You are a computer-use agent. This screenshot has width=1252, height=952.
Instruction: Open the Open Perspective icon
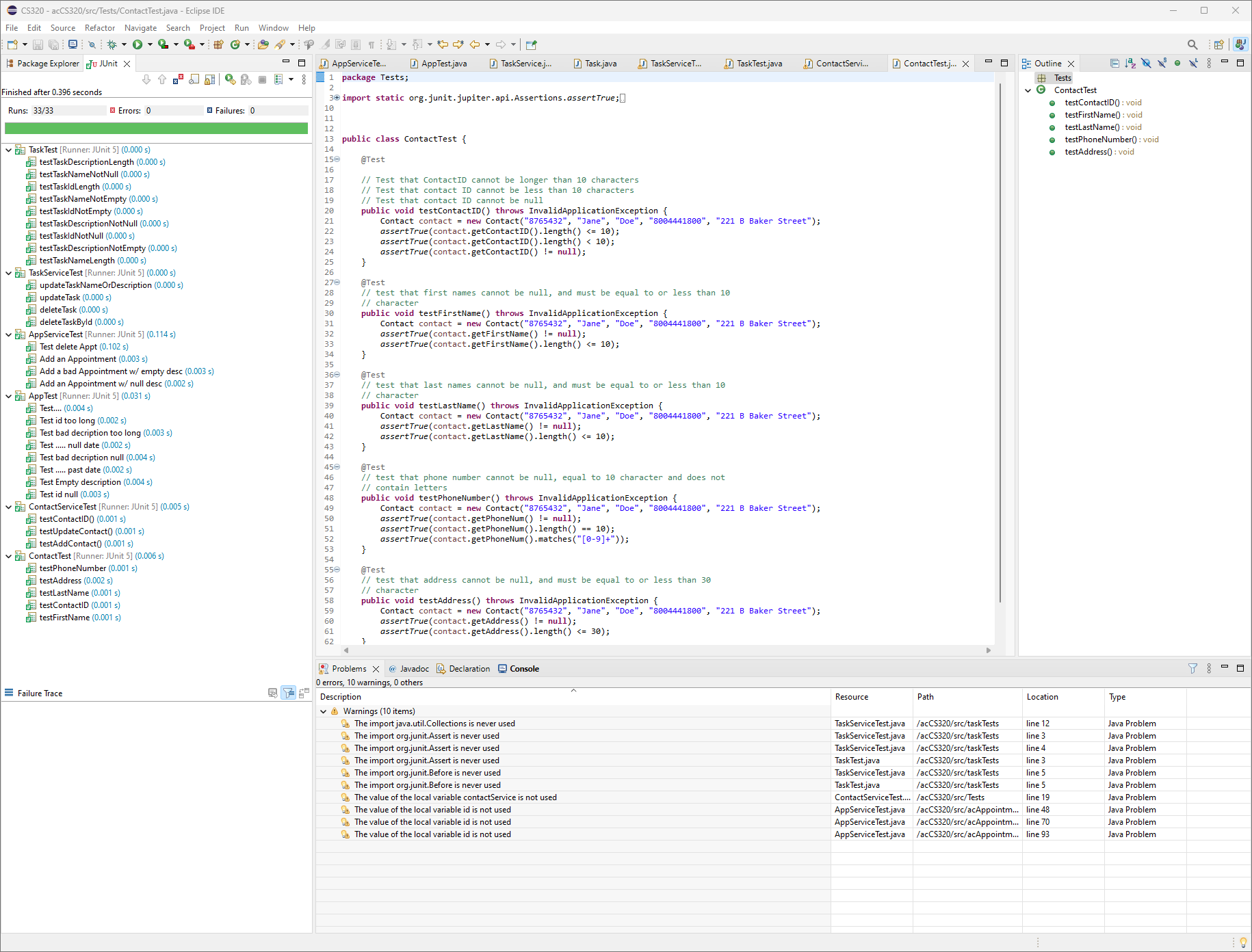(1218, 44)
